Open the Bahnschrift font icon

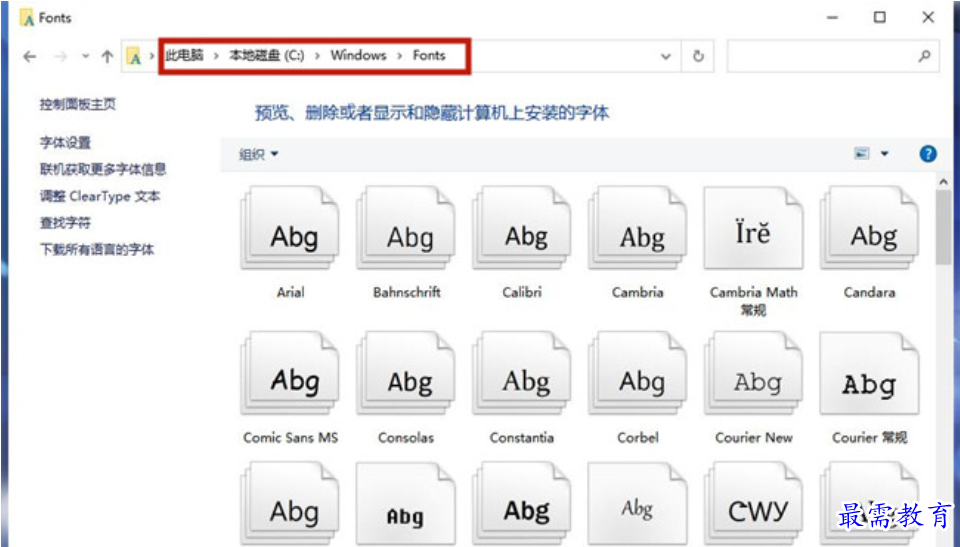coord(406,228)
